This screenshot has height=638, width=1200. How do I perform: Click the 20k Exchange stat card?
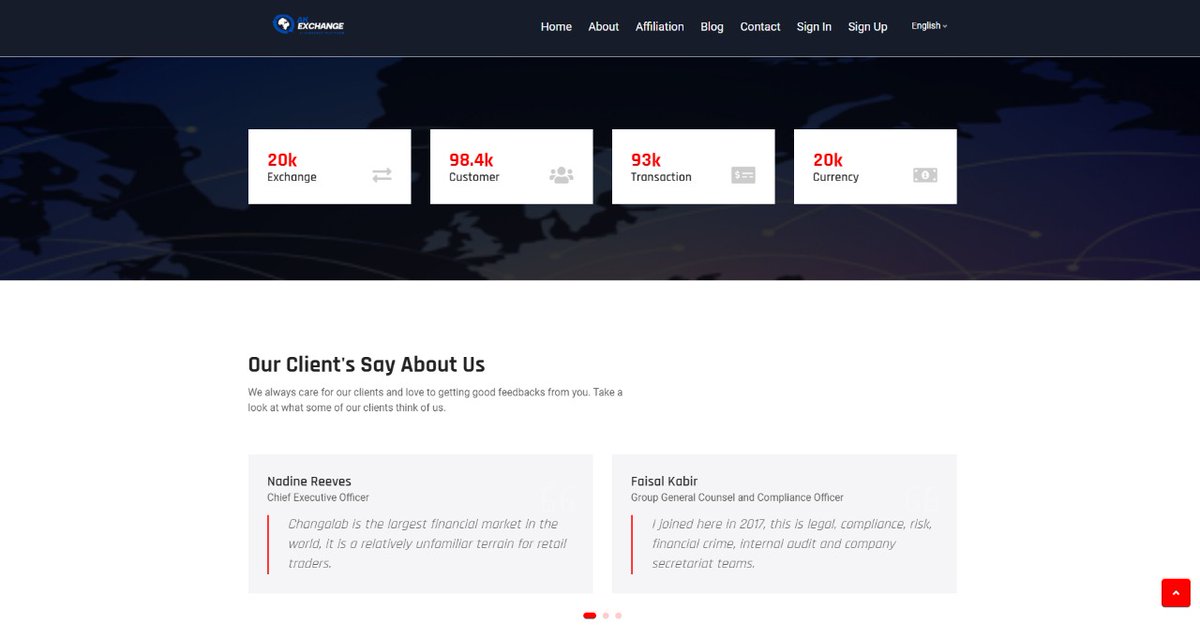pos(329,167)
